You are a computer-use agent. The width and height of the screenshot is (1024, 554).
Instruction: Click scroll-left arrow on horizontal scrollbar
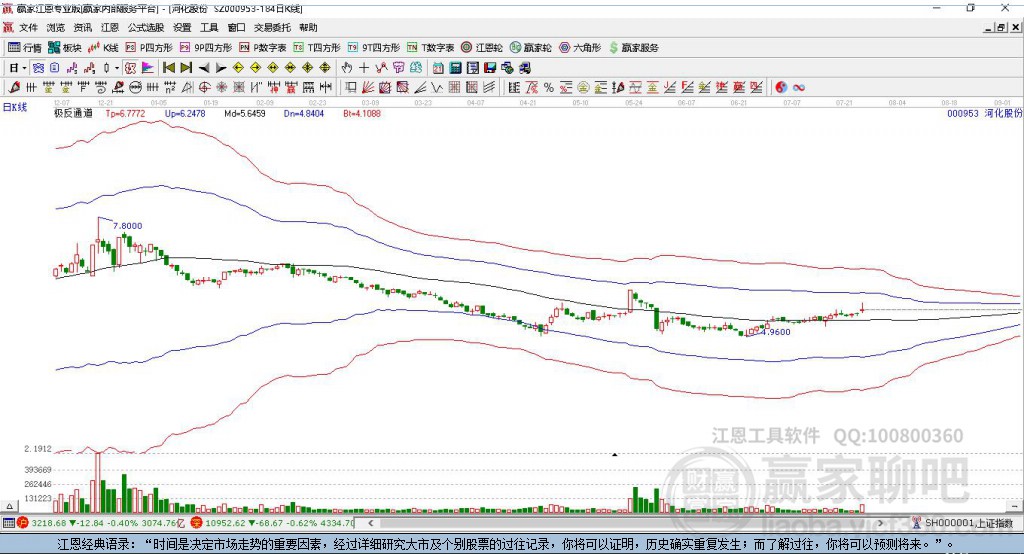[370, 523]
